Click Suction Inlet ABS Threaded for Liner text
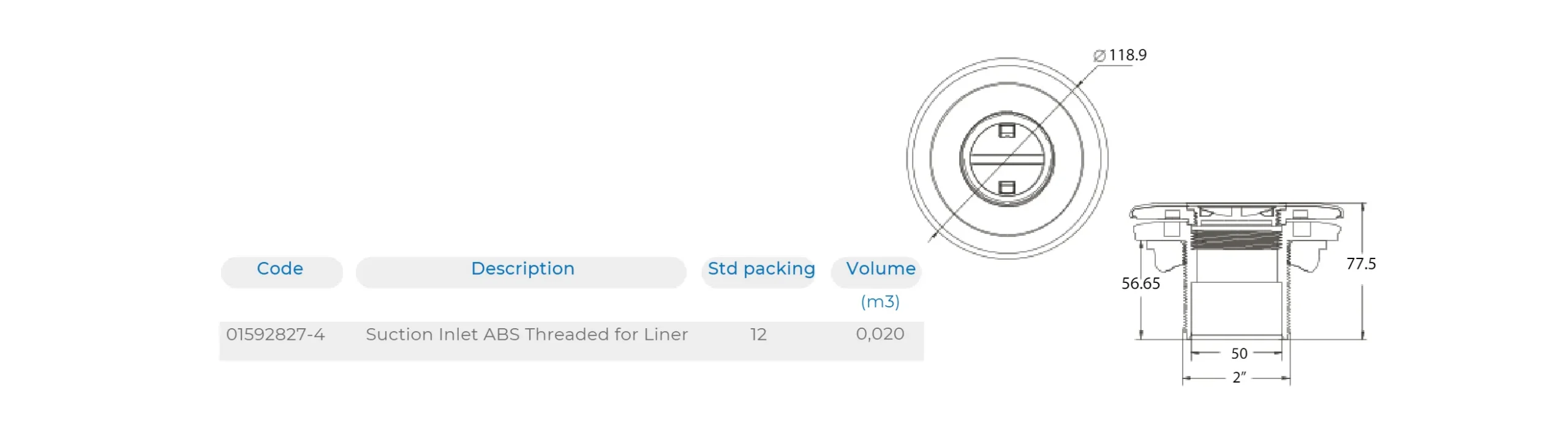Viewport: 1568px width, 447px height. pyautogui.click(x=527, y=334)
